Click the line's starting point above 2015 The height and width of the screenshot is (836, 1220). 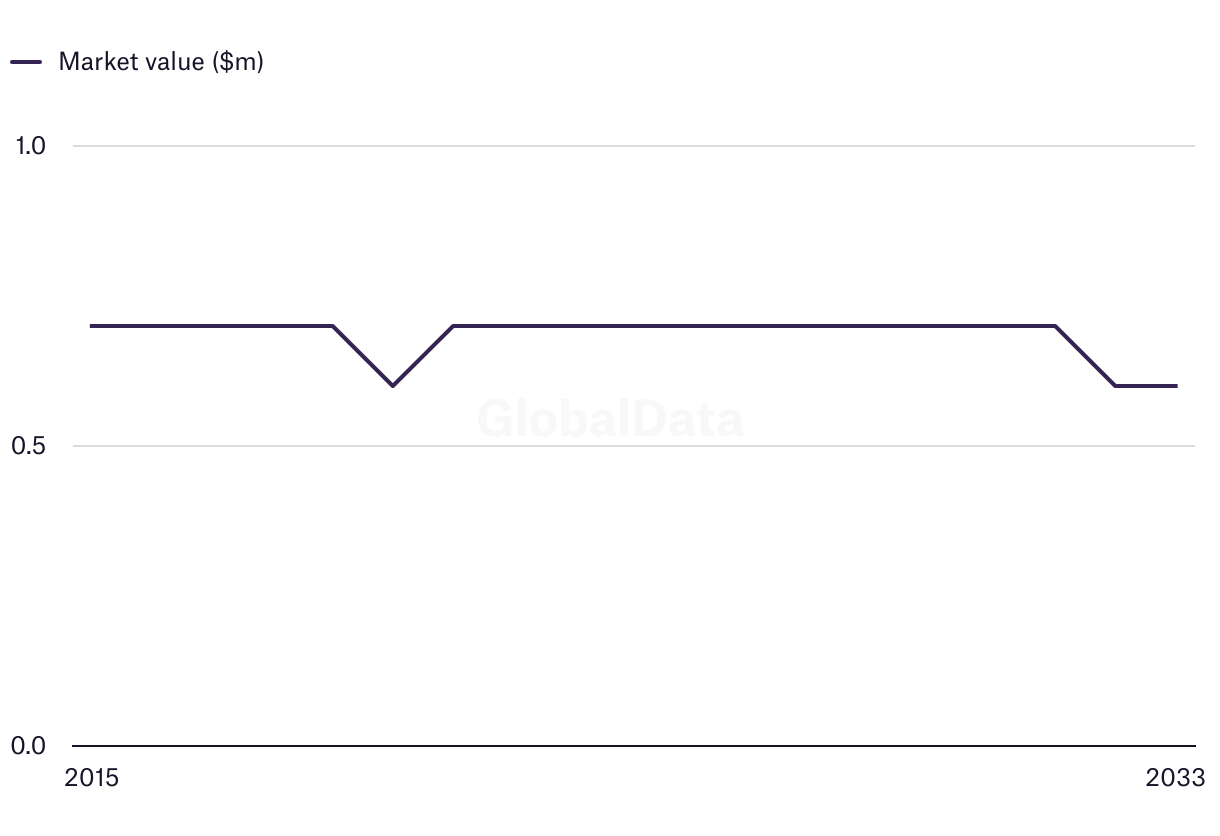92,326
